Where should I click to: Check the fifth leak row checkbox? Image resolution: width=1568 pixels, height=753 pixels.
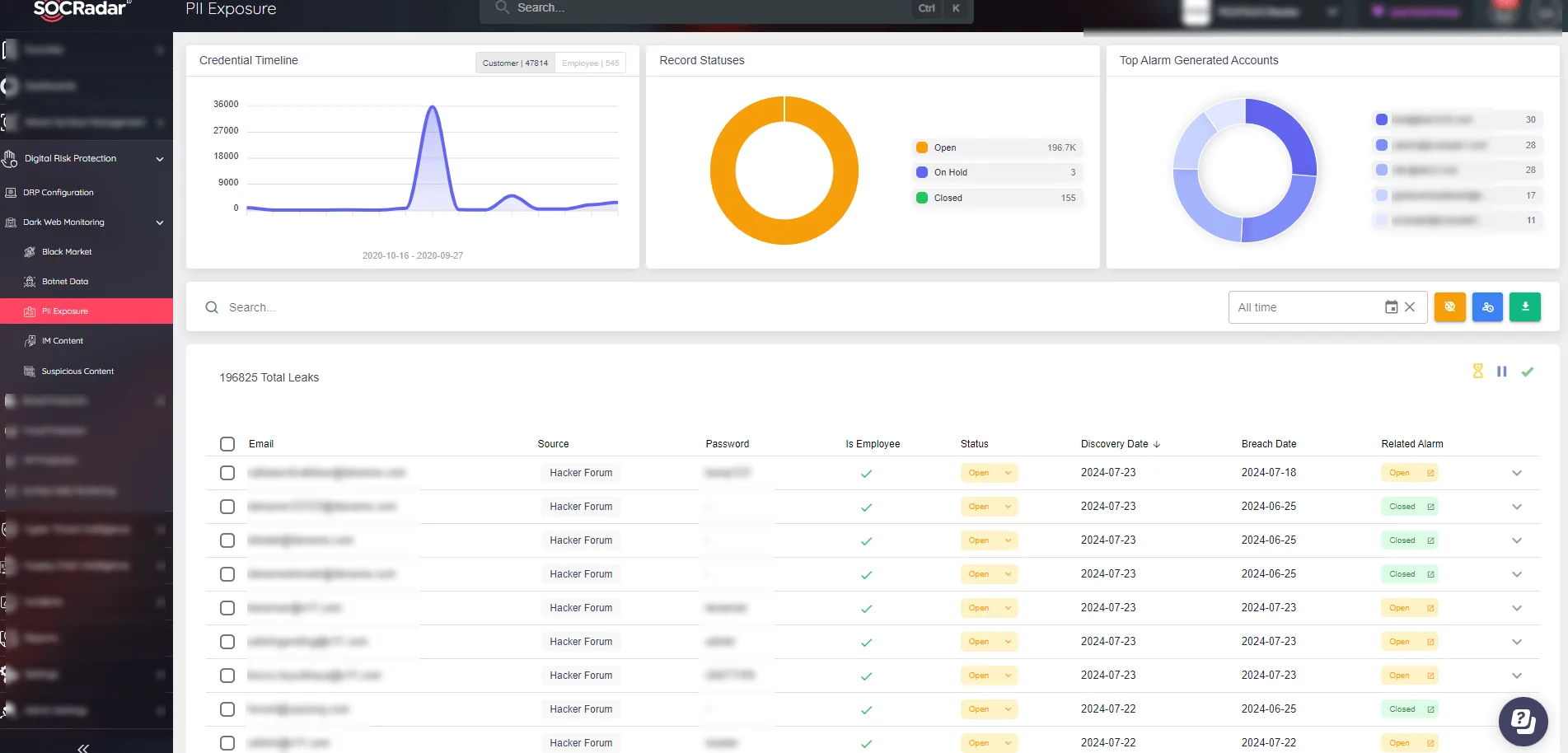tap(227, 608)
